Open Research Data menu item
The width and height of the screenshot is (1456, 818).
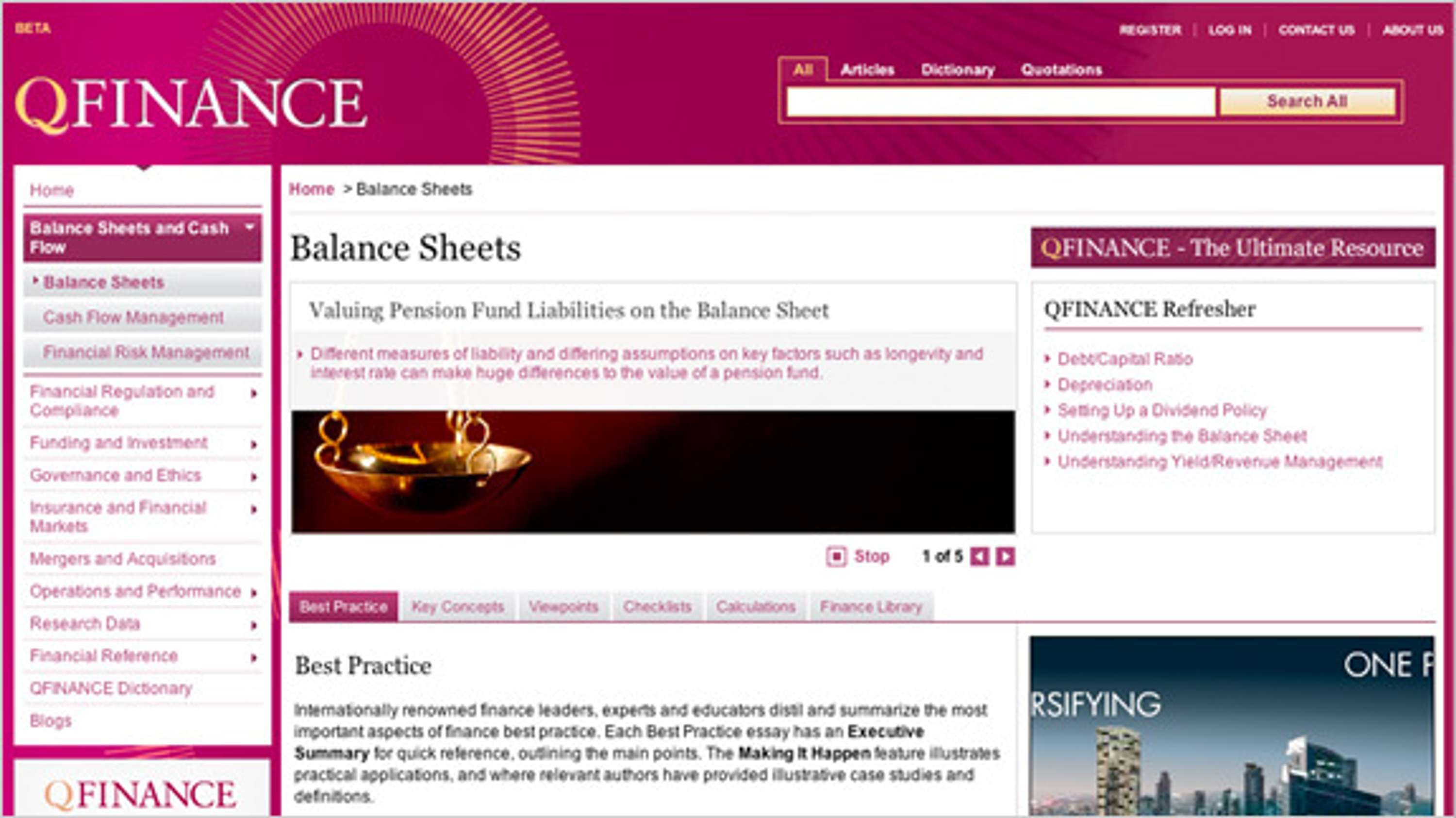85,623
